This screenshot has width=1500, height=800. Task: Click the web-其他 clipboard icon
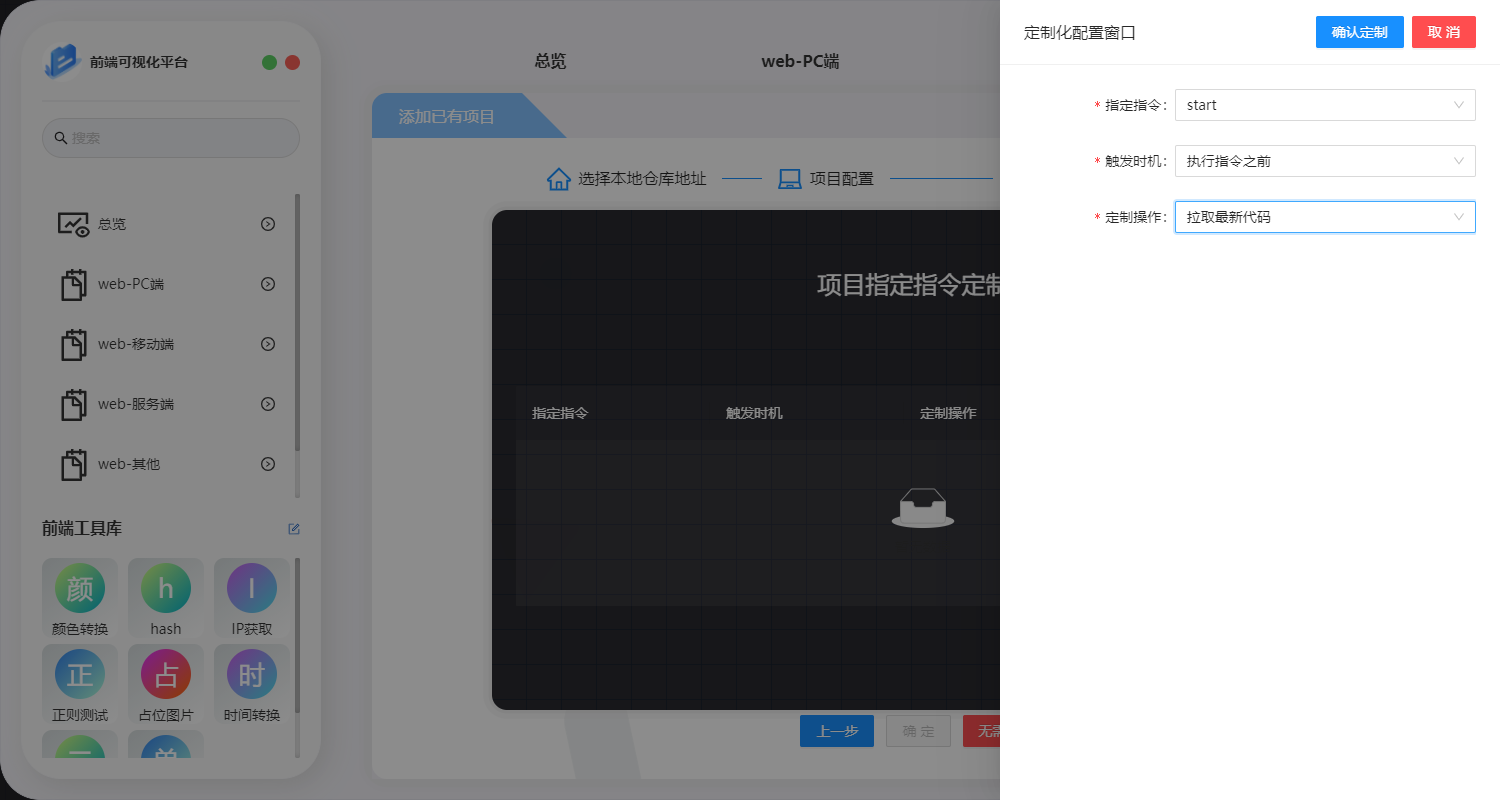click(x=73, y=464)
